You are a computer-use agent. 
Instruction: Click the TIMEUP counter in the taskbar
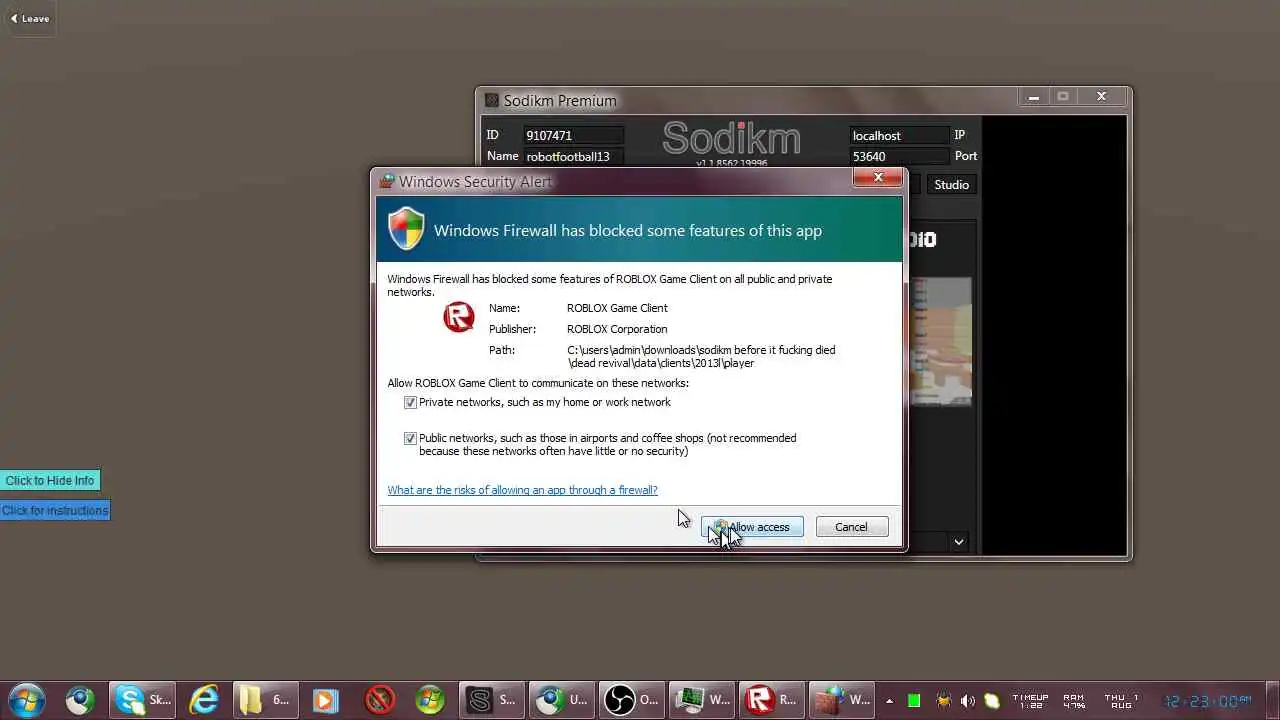pos(1030,701)
